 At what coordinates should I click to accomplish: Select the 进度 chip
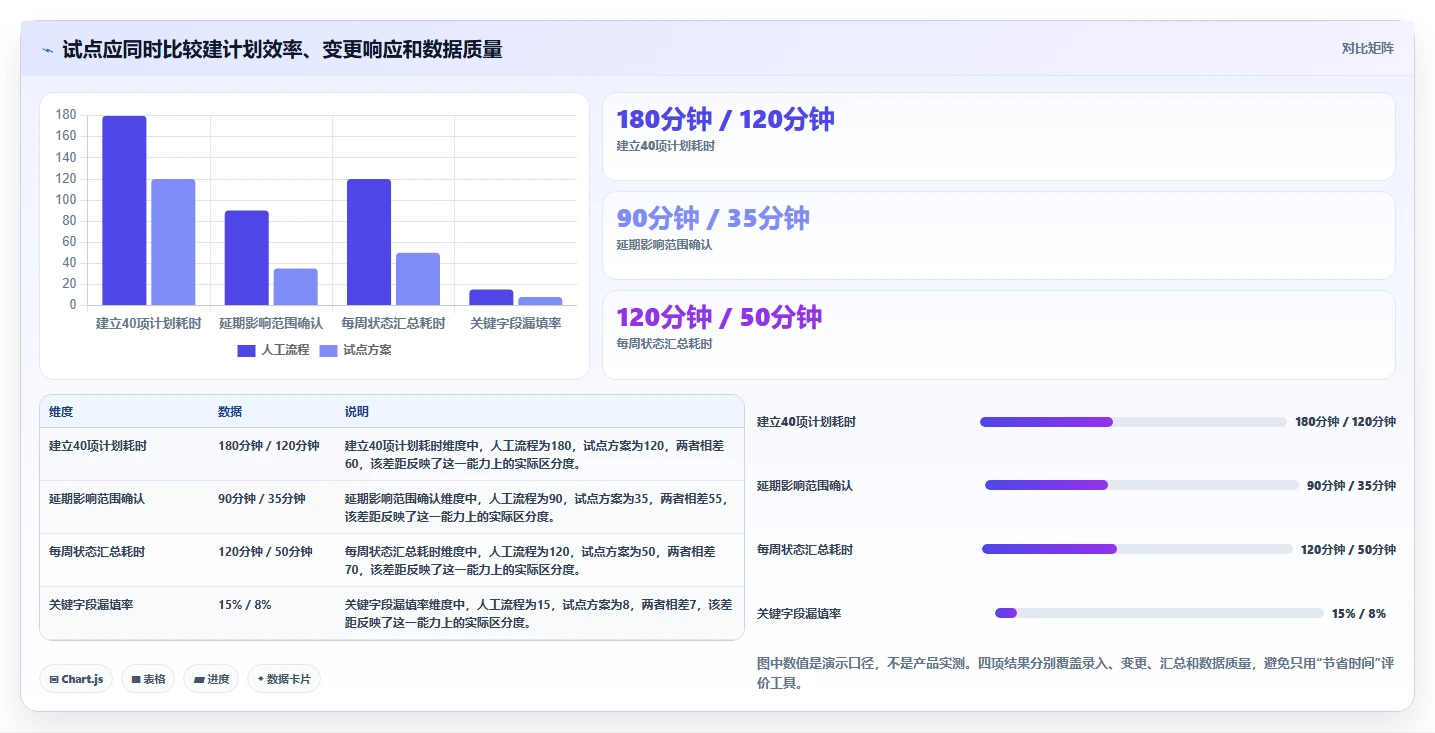pyautogui.click(x=211, y=679)
